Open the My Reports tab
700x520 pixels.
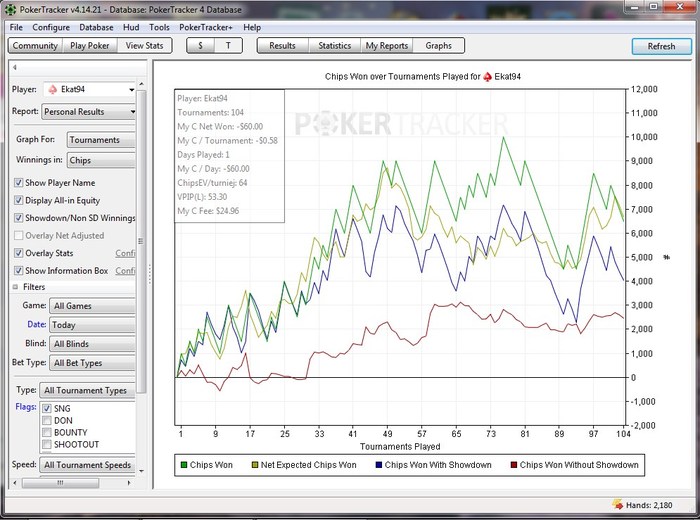point(387,46)
